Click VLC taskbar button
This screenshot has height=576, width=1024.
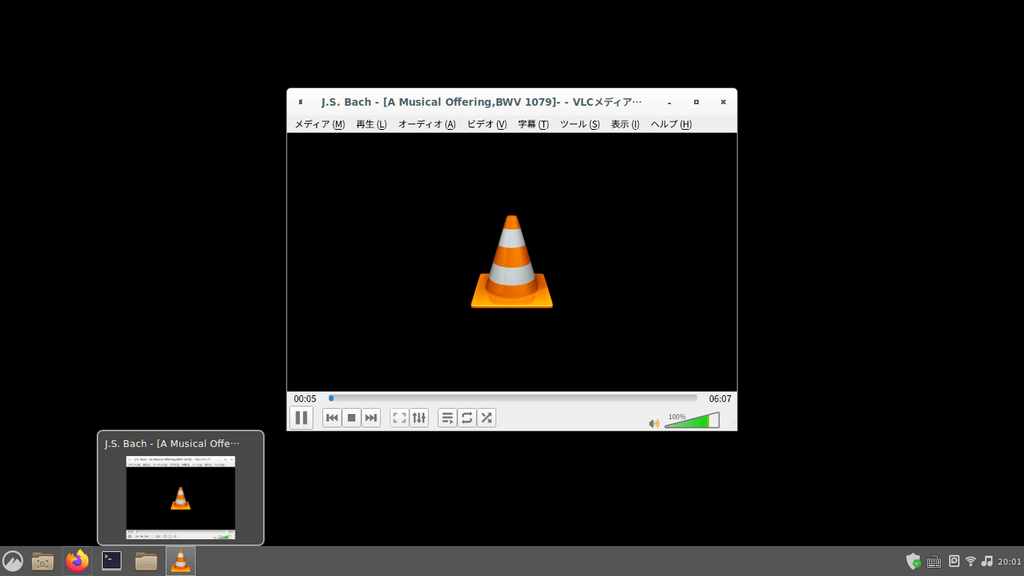point(180,561)
